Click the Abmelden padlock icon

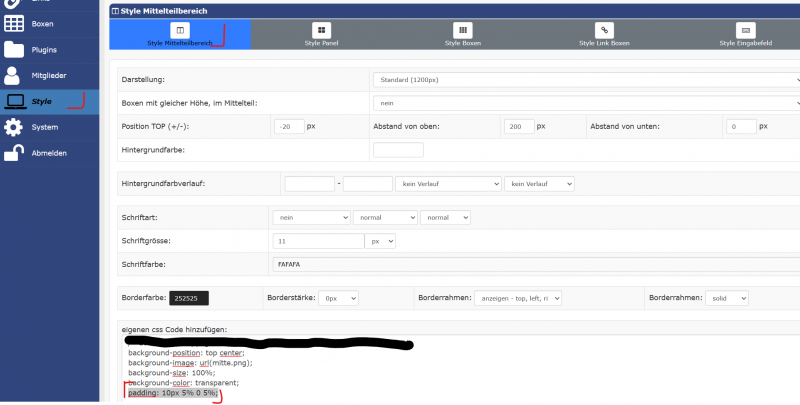pyautogui.click(x=14, y=153)
